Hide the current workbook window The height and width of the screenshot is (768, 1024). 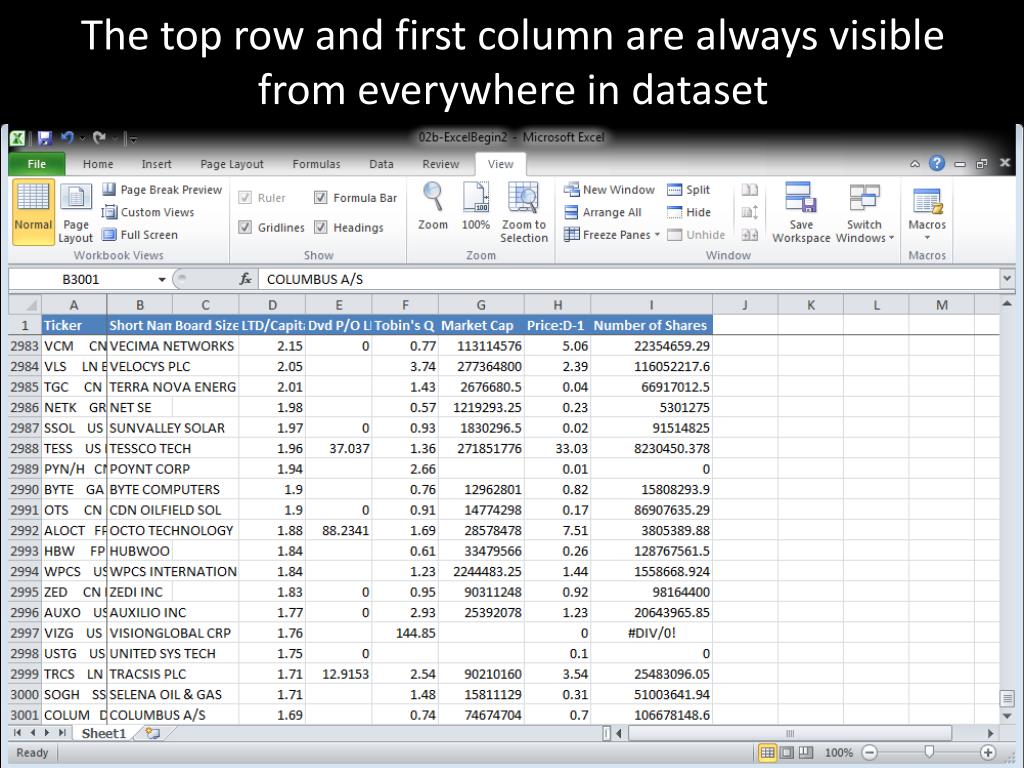(689, 212)
